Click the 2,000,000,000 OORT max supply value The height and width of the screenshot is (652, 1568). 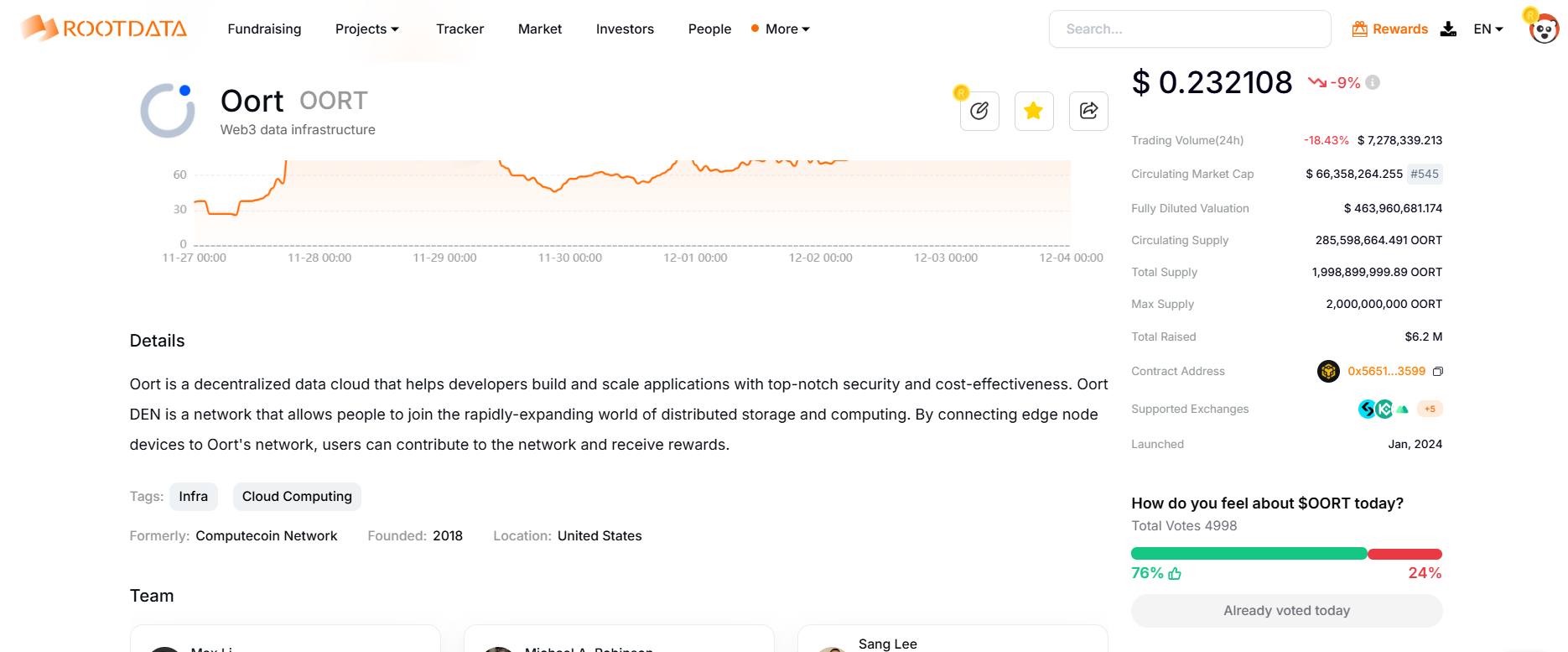click(1384, 304)
